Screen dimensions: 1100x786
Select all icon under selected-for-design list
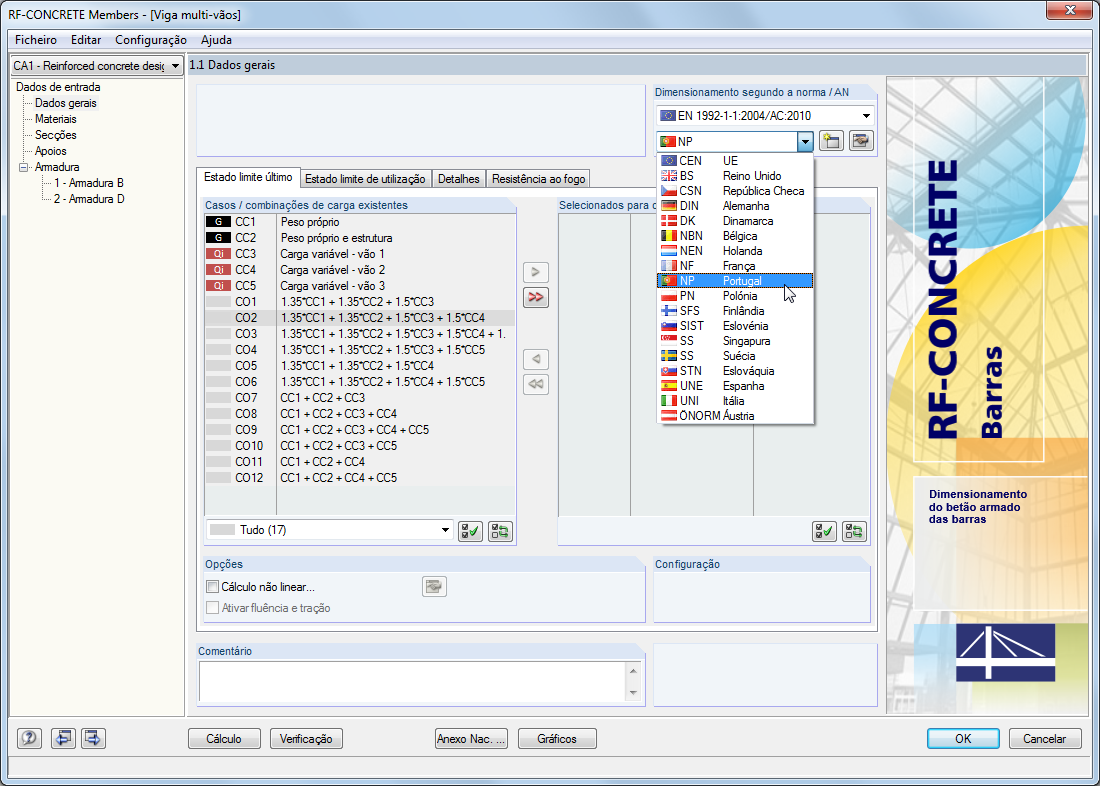point(824,531)
